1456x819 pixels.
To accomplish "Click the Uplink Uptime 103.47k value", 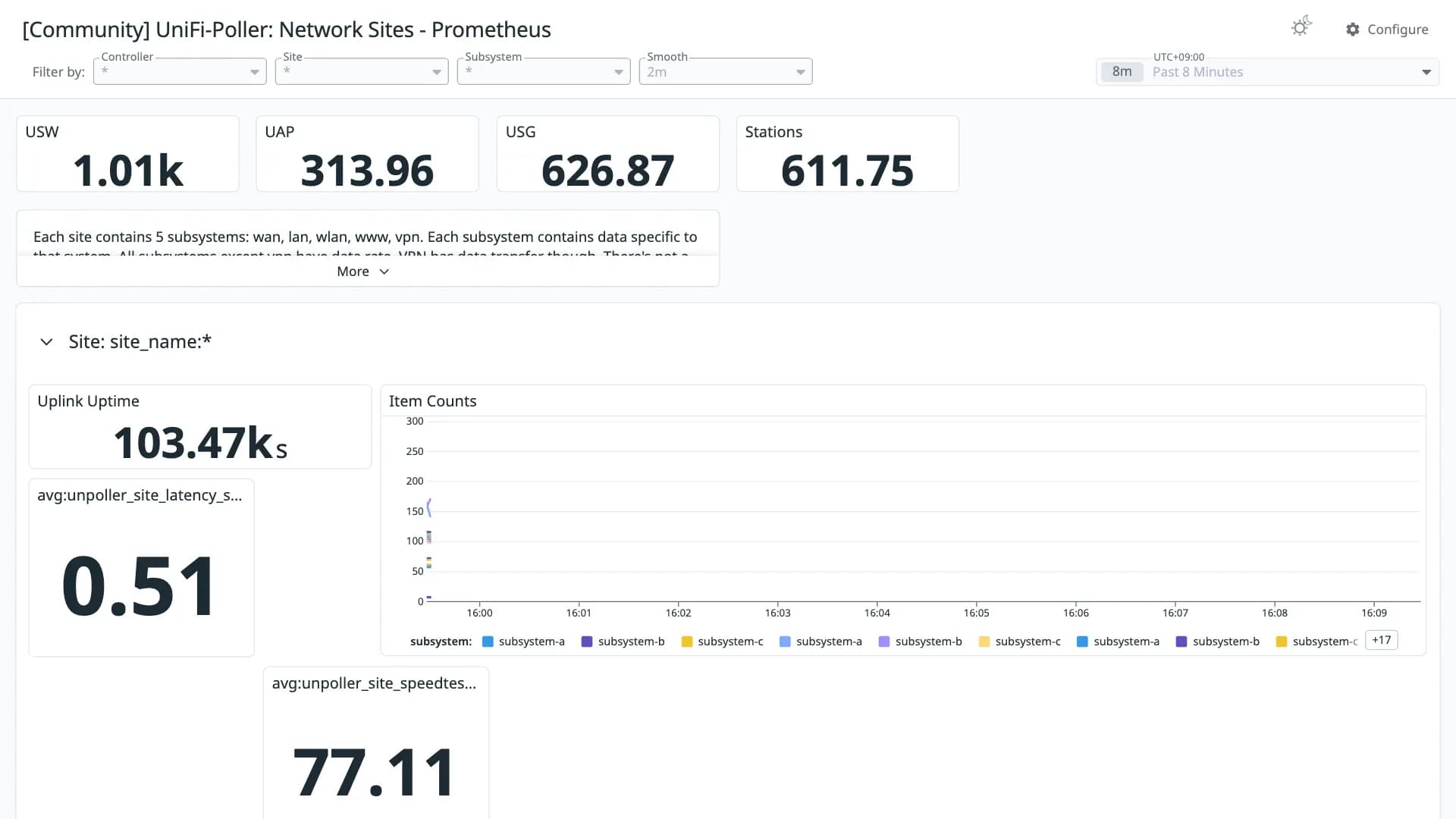I will tap(200, 443).
